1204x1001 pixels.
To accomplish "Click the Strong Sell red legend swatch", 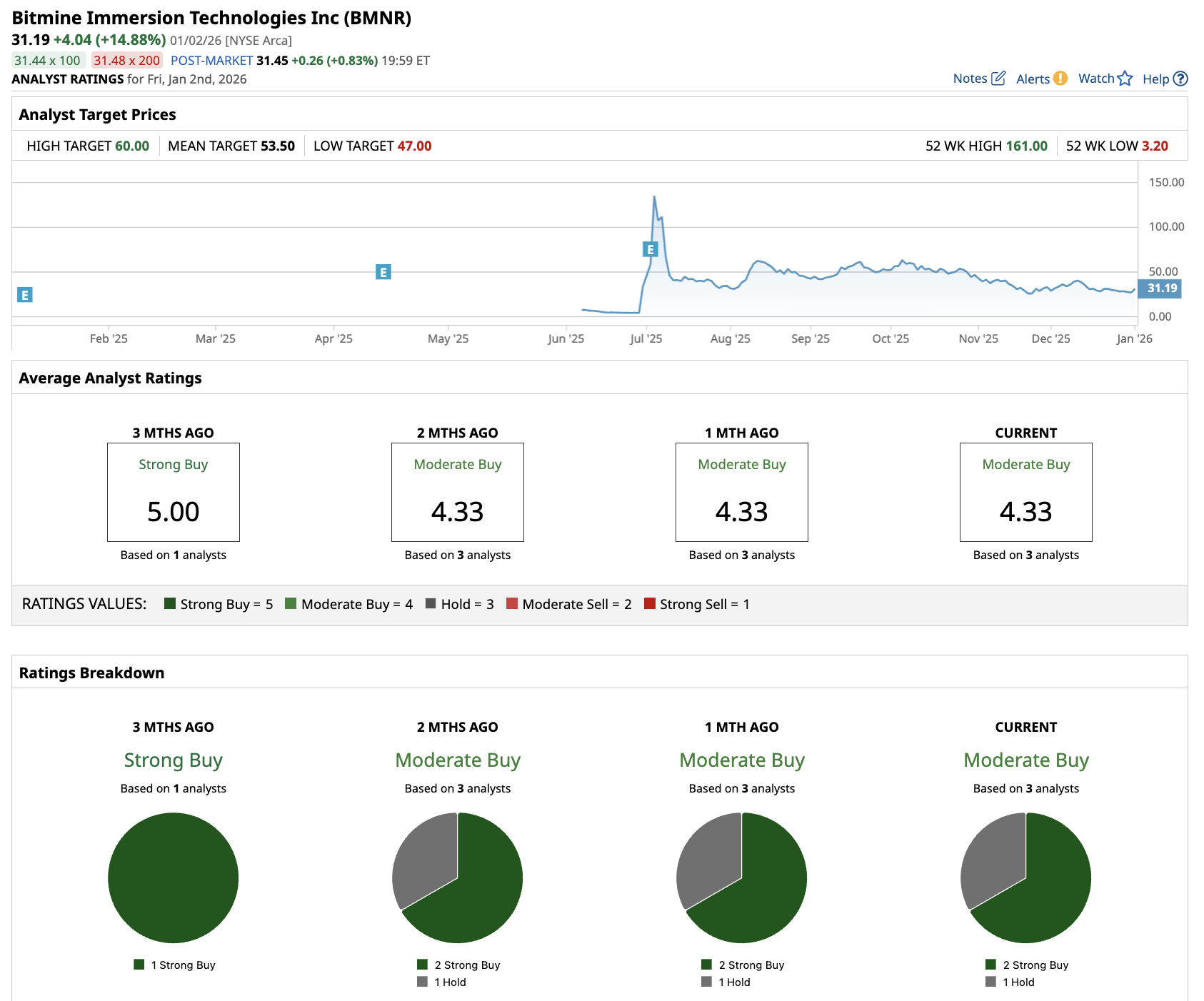I will pyautogui.click(x=650, y=604).
